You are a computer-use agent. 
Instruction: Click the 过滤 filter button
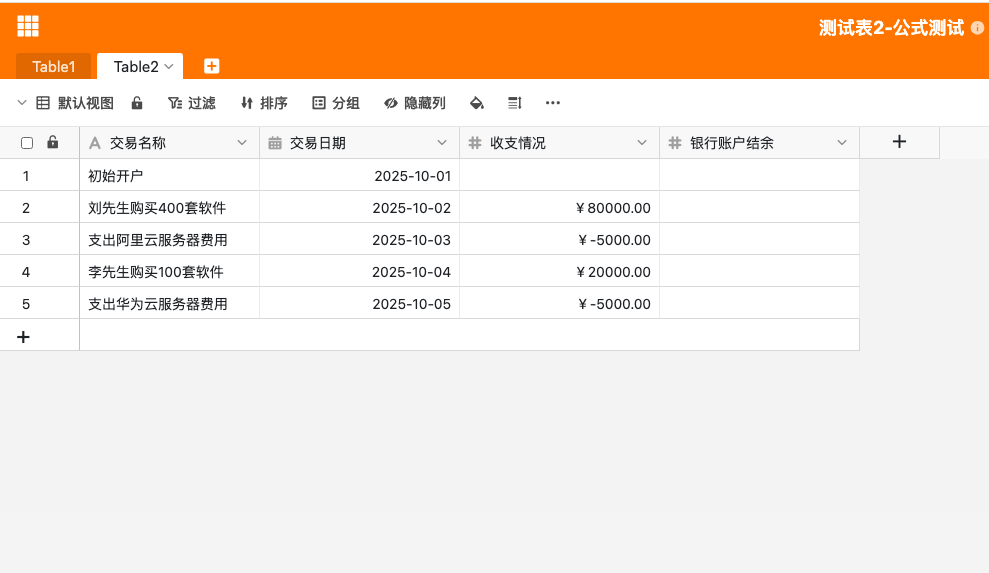click(x=192, y=103)
